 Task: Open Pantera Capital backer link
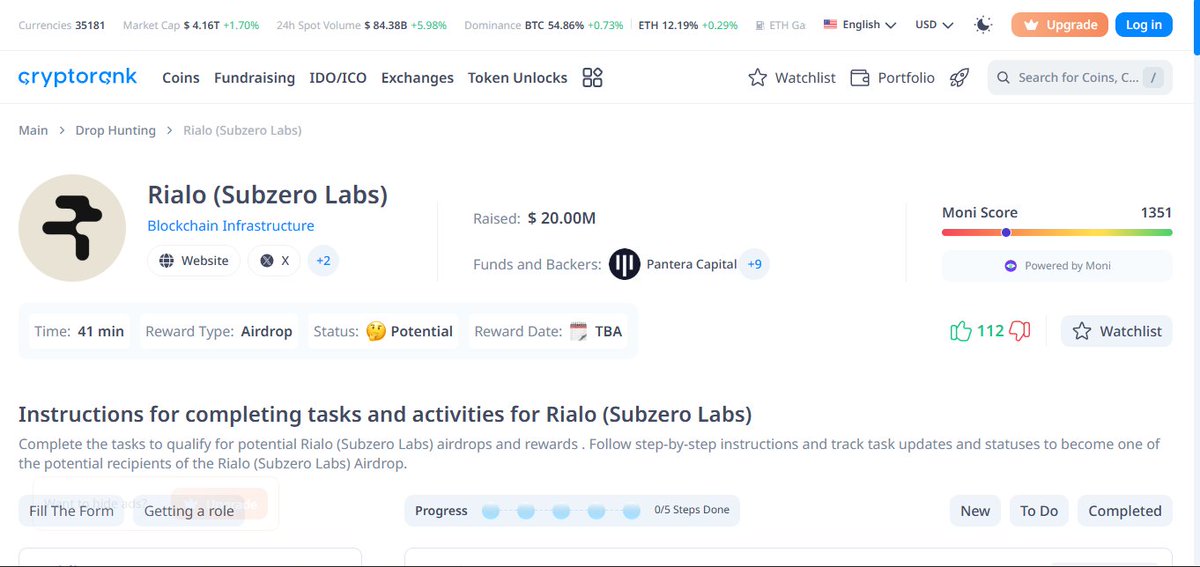(692, 264)
